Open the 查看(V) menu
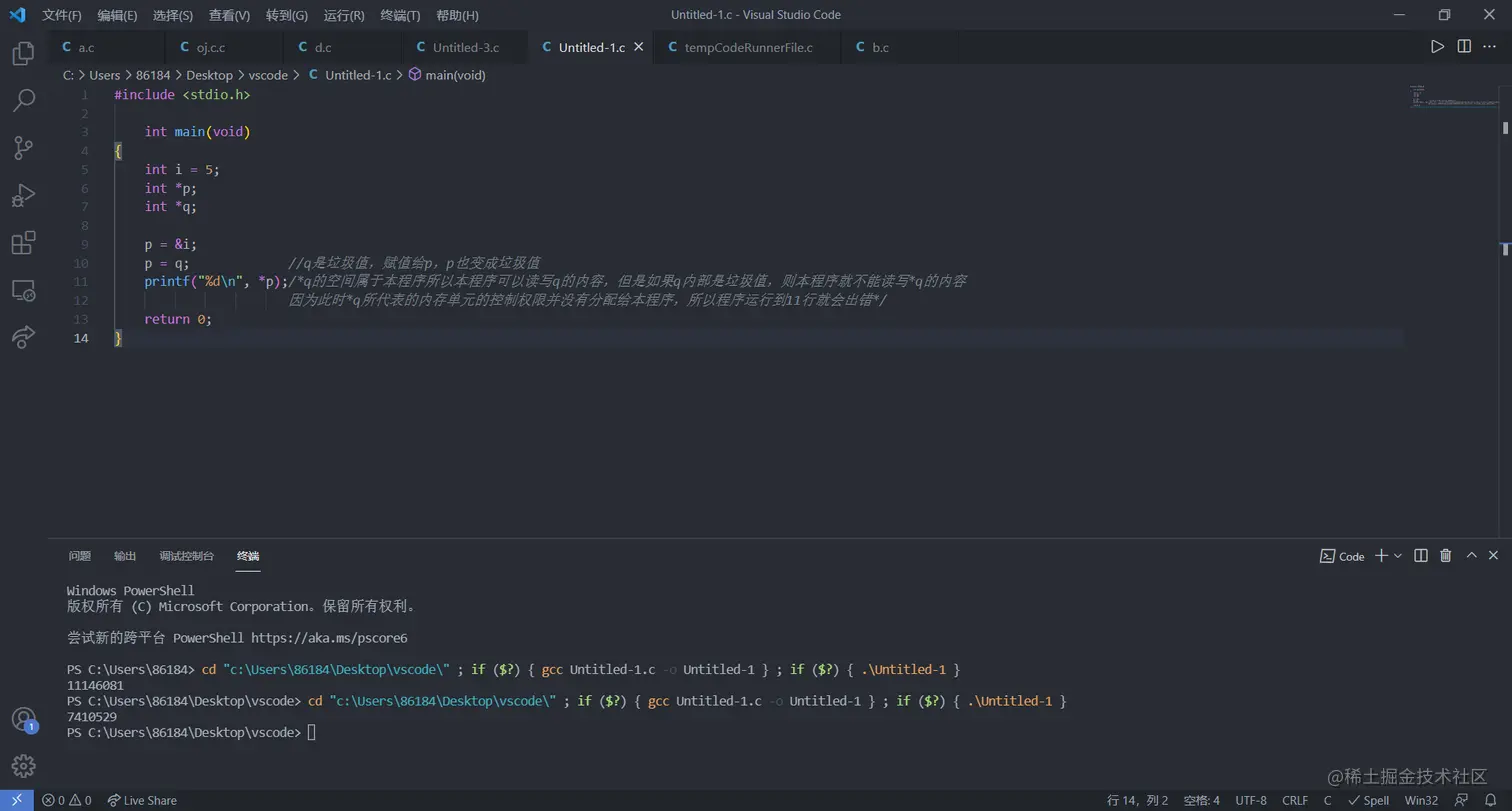This screenshot has width=1512, height=811. tap(230, 15)
